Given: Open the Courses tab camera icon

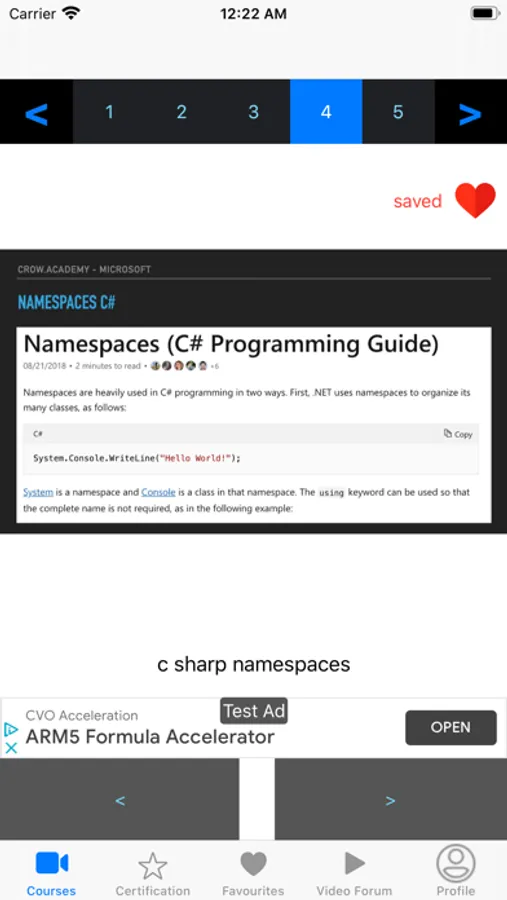Looking at the screenshot, I should pos(52,863).
